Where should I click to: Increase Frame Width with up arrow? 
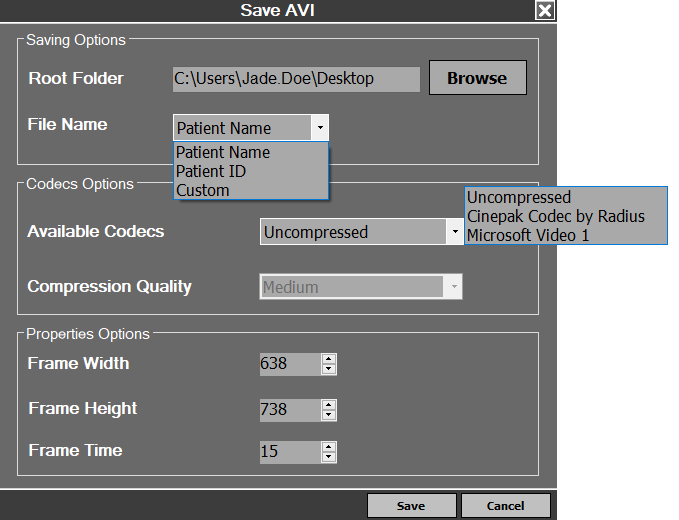328,359
